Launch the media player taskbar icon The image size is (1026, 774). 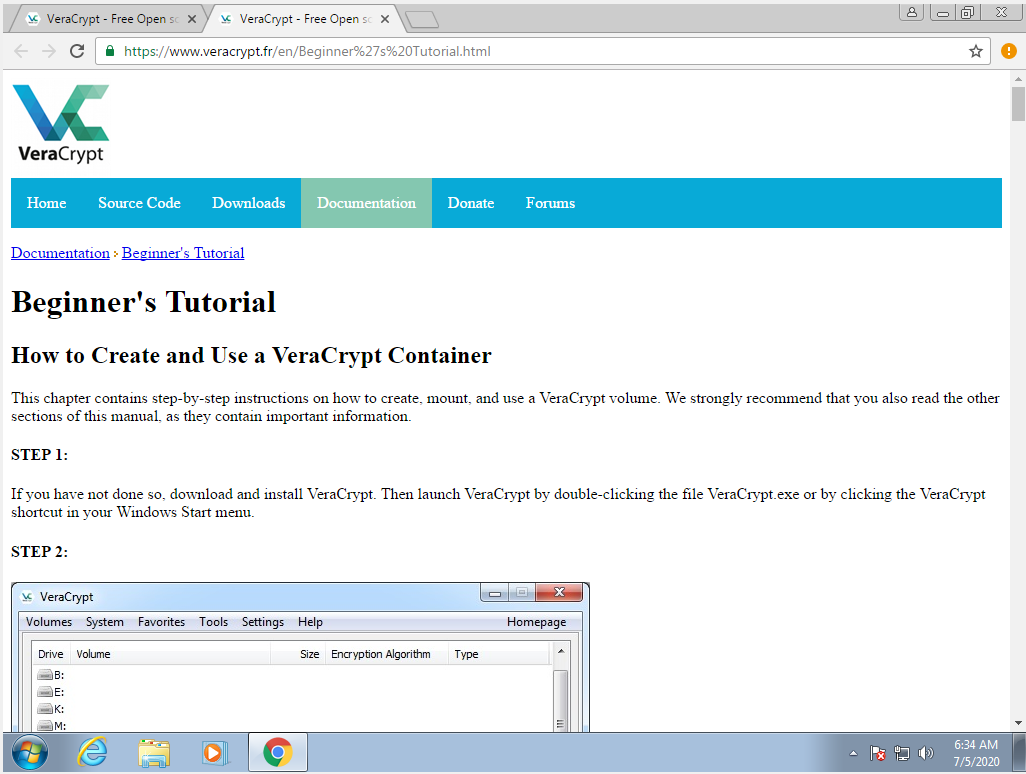[215, 752]
